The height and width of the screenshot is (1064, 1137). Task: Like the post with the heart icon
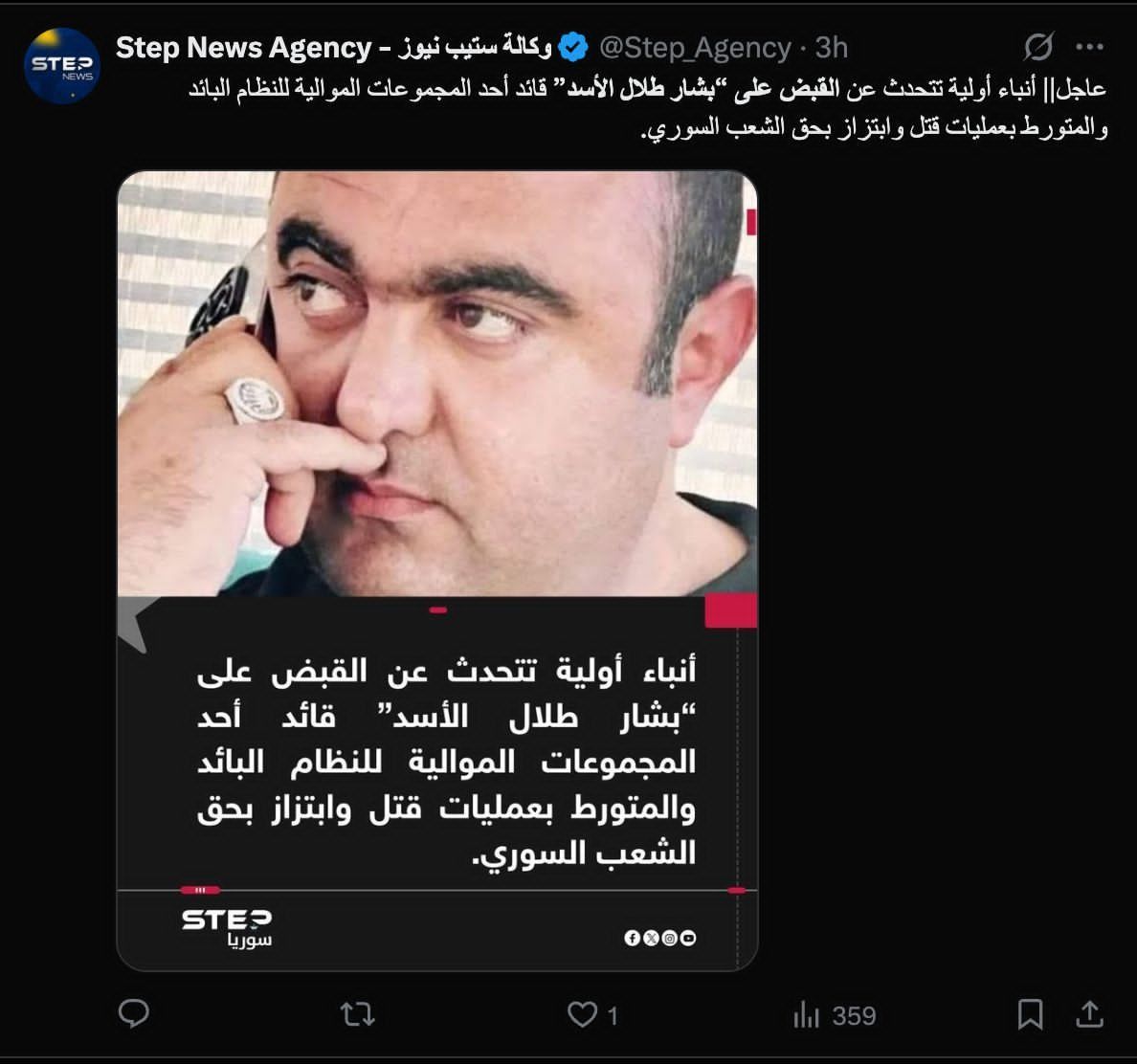582,1014
